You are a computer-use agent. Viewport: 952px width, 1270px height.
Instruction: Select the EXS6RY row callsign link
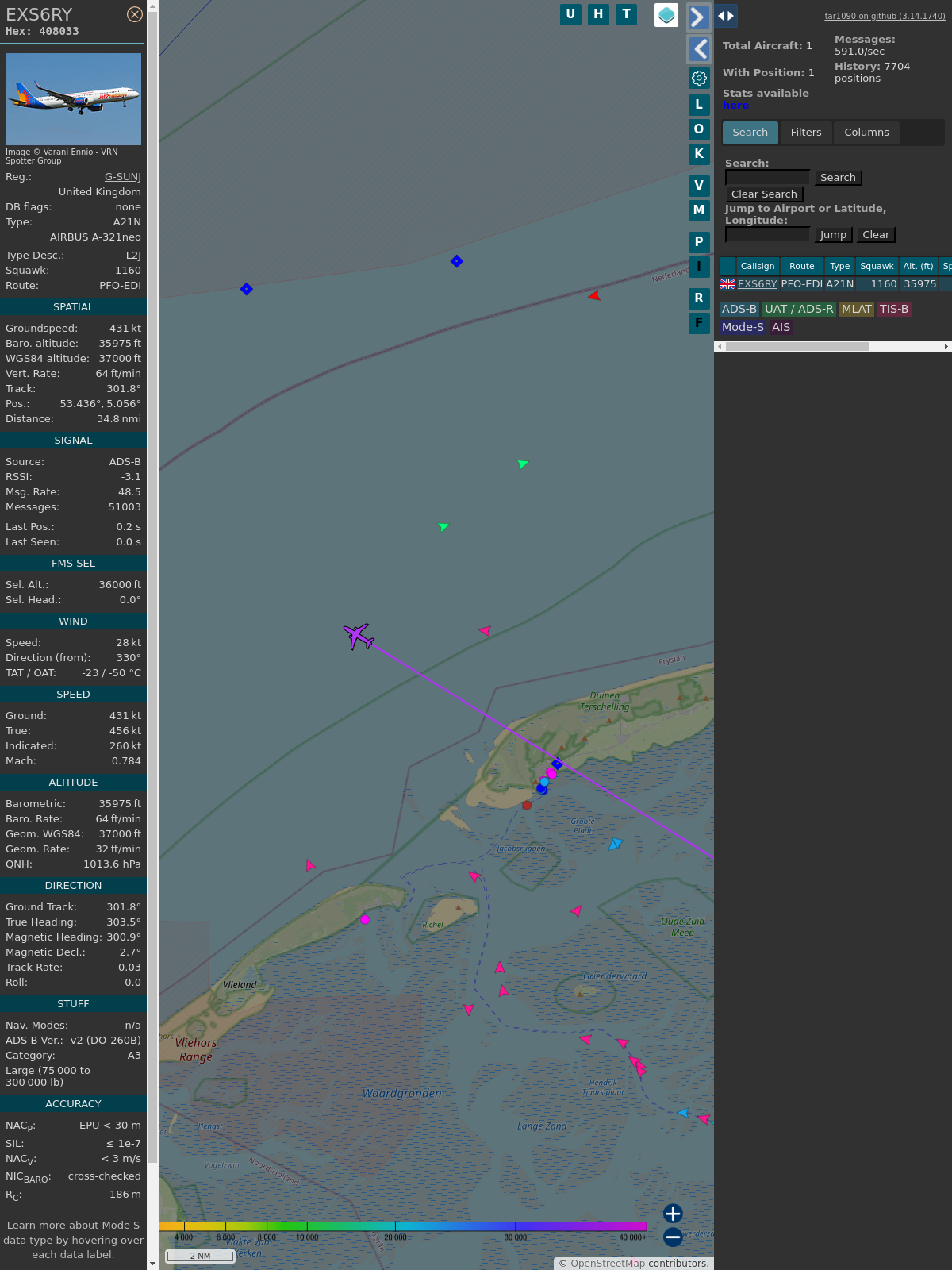click(x=758, y=284)
